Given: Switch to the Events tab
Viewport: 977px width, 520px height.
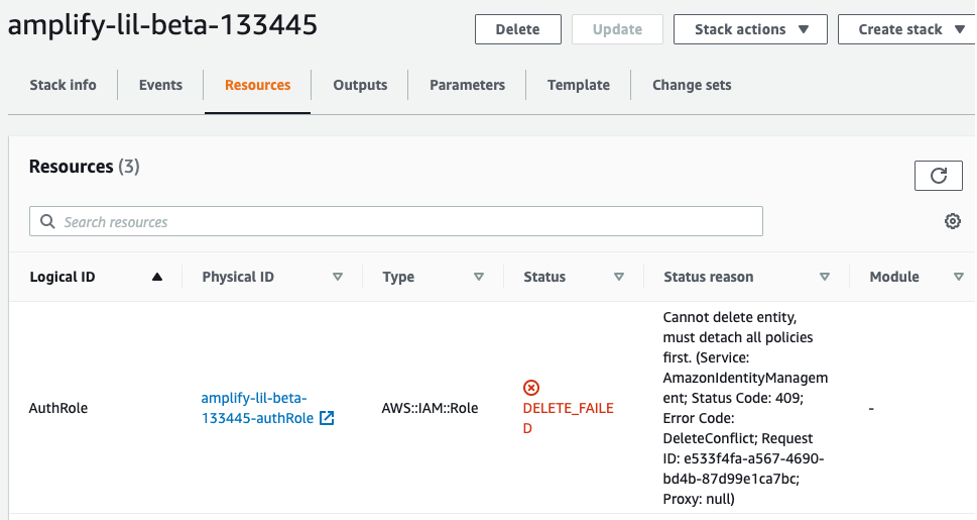Looking at the screenshot, I should coord(161,85).
